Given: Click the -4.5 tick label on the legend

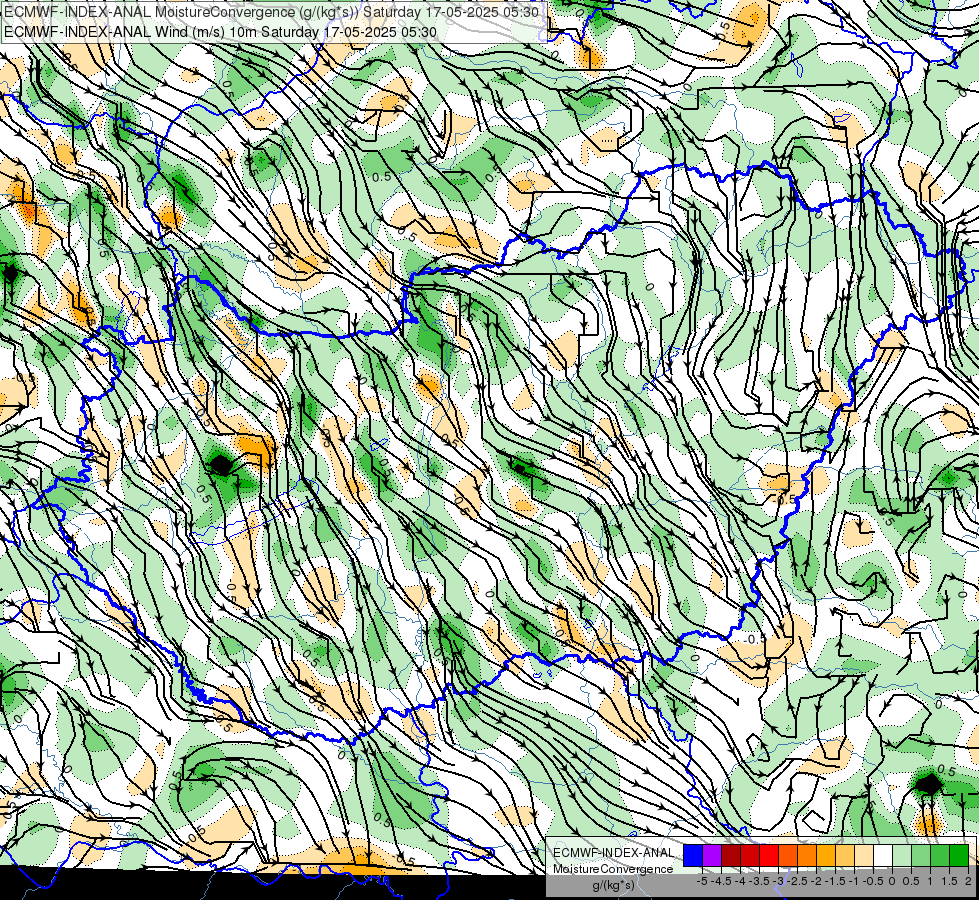Looking at the screenshot, I should point(722,881).
